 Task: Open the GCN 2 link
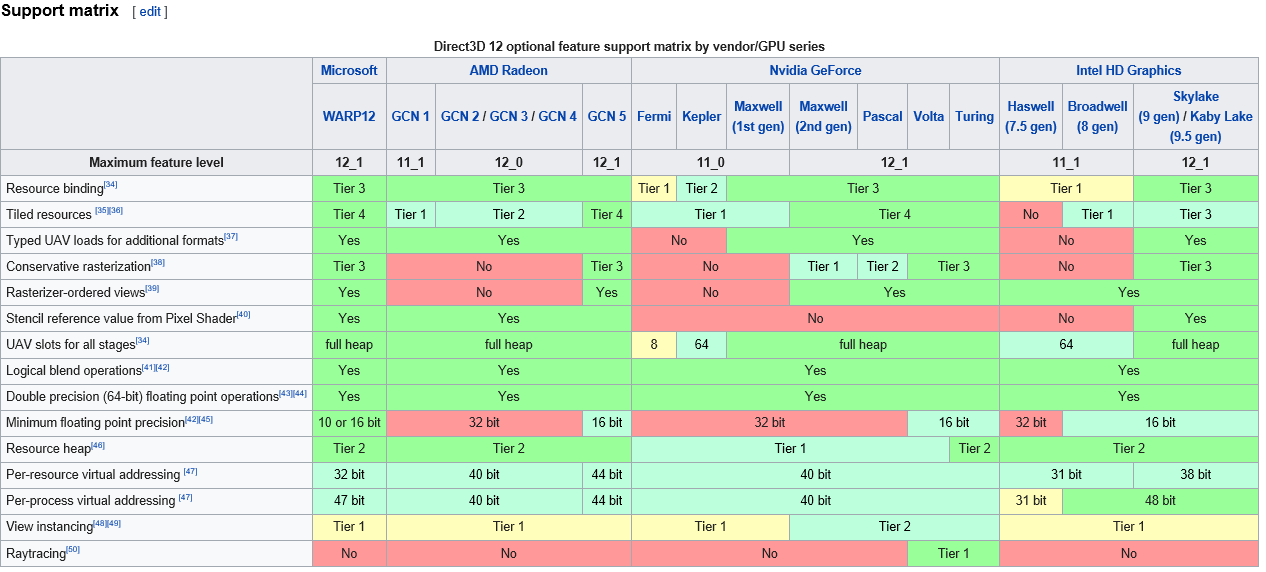(460, 116)
